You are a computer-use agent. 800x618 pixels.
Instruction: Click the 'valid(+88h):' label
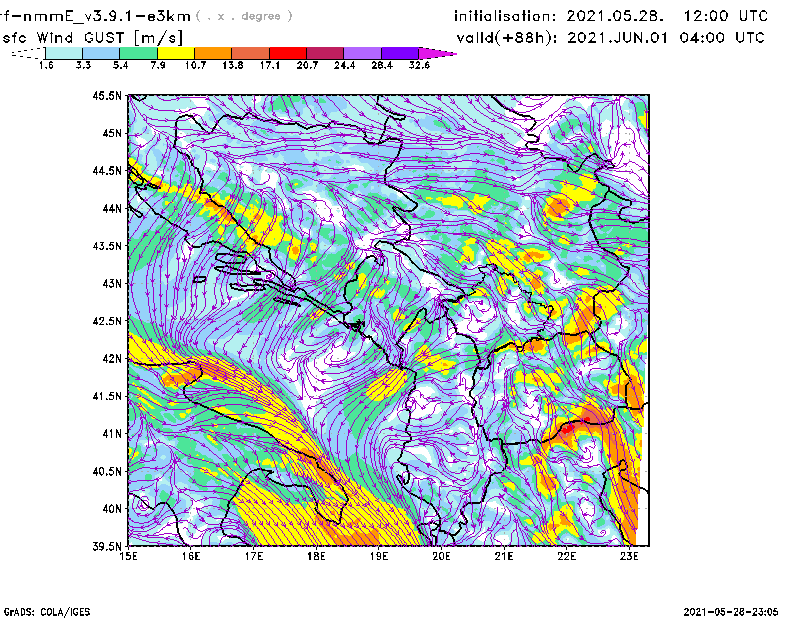507,38
